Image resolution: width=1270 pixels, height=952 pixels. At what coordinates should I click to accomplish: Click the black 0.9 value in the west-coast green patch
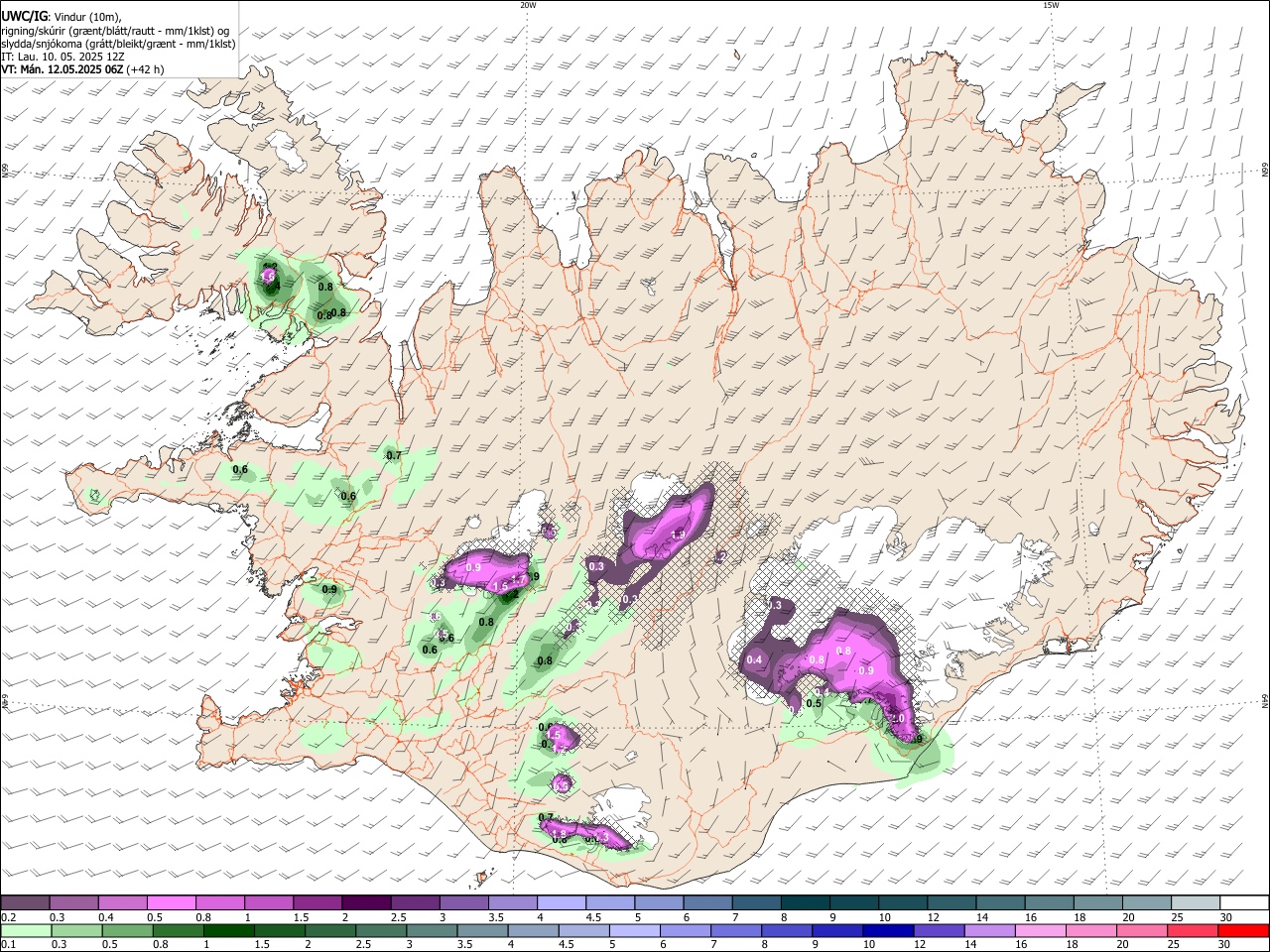pos(329,589)
